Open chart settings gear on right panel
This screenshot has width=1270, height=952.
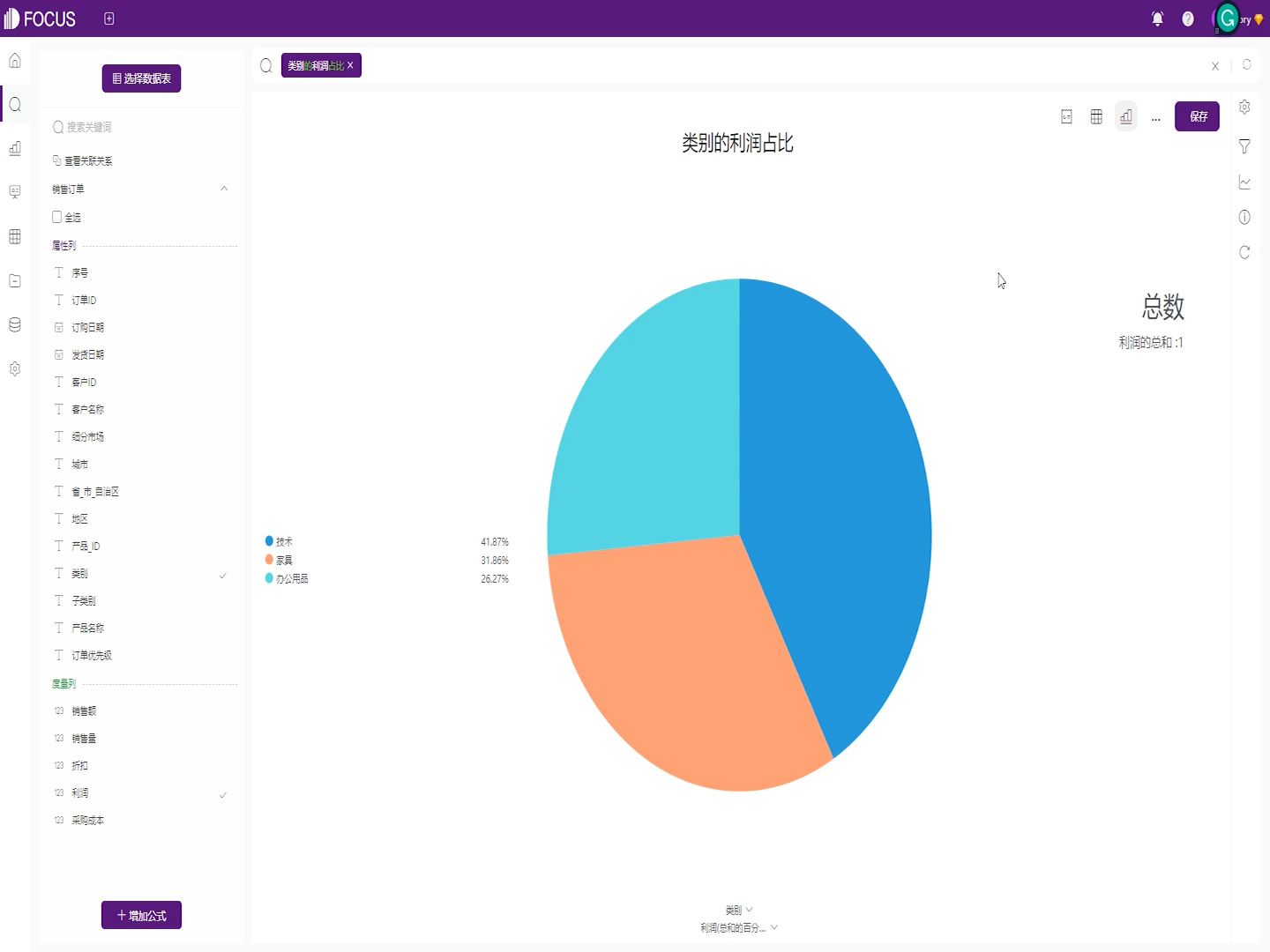click(1244, 108)
